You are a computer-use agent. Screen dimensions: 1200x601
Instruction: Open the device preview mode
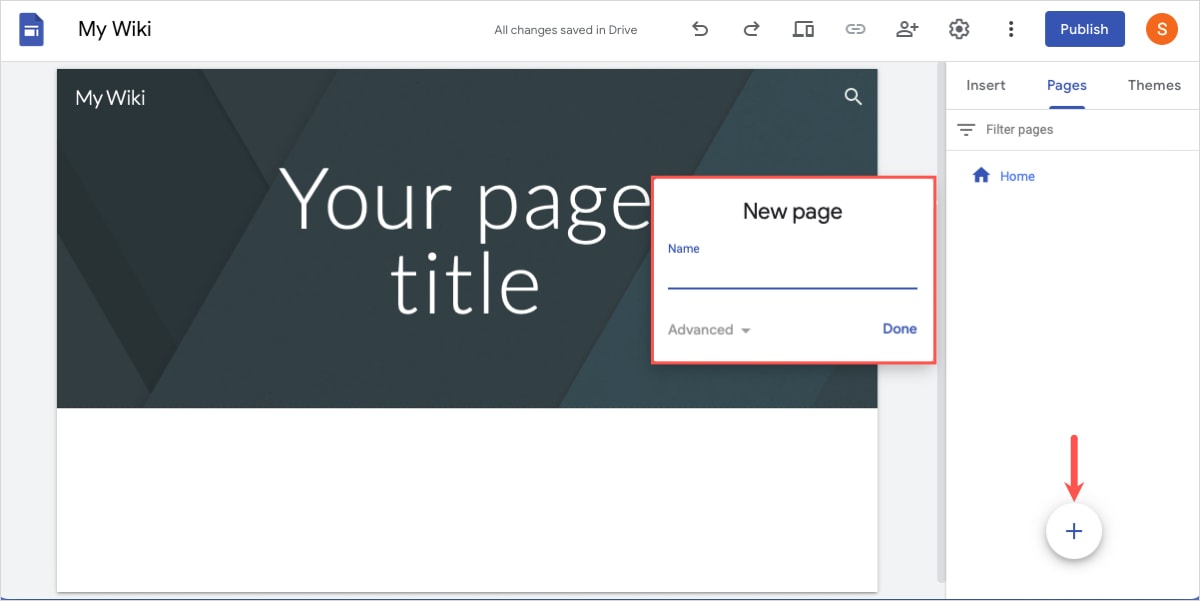click(x=803, y=29)
